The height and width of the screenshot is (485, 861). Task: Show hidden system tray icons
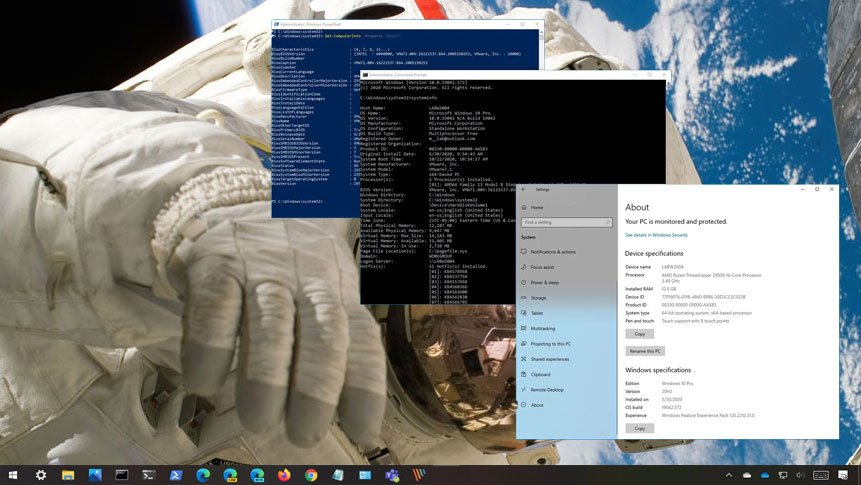pyautogui.click(x=728, y=475)
